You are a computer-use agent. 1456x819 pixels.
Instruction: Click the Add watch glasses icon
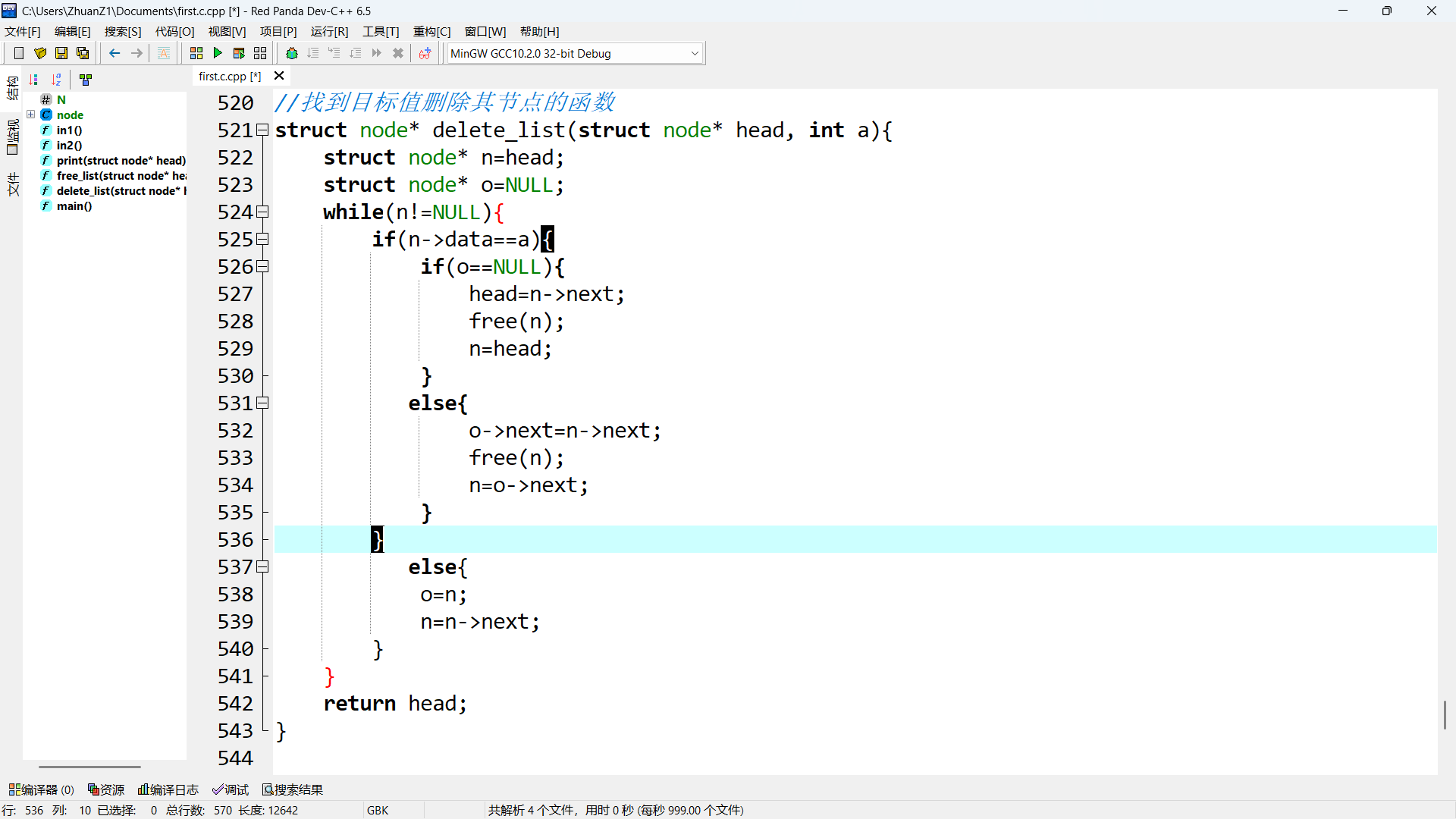pyautogui.click(x=425, y=53)
